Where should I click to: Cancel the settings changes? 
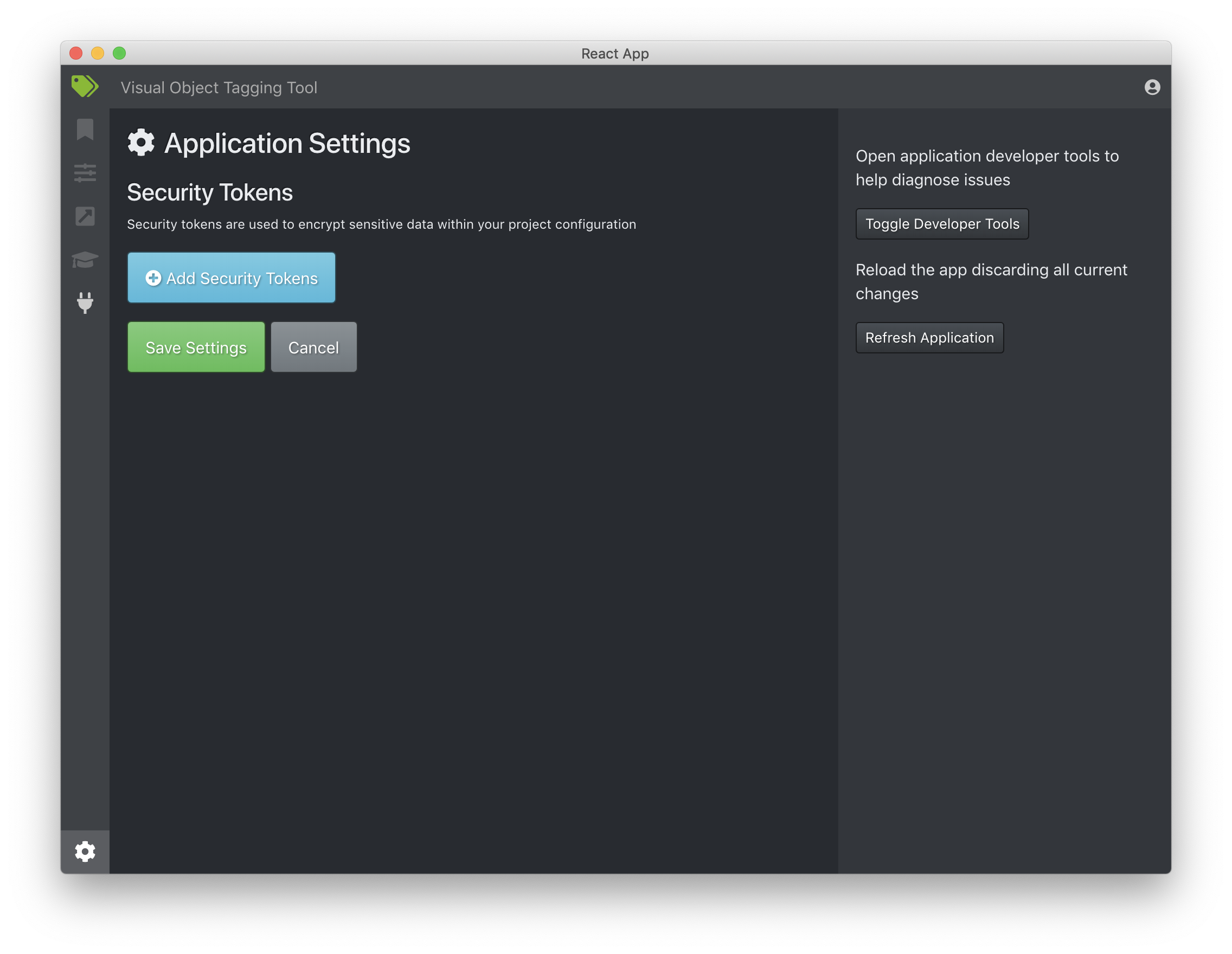(x=313, y=347)
